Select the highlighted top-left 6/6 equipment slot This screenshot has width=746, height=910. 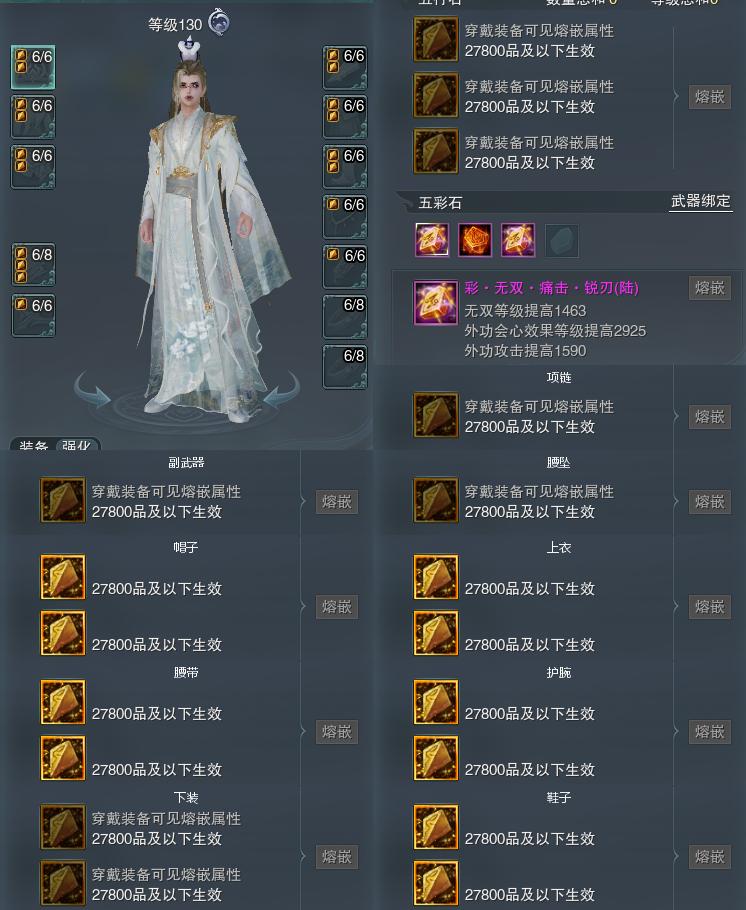(33, 67)
